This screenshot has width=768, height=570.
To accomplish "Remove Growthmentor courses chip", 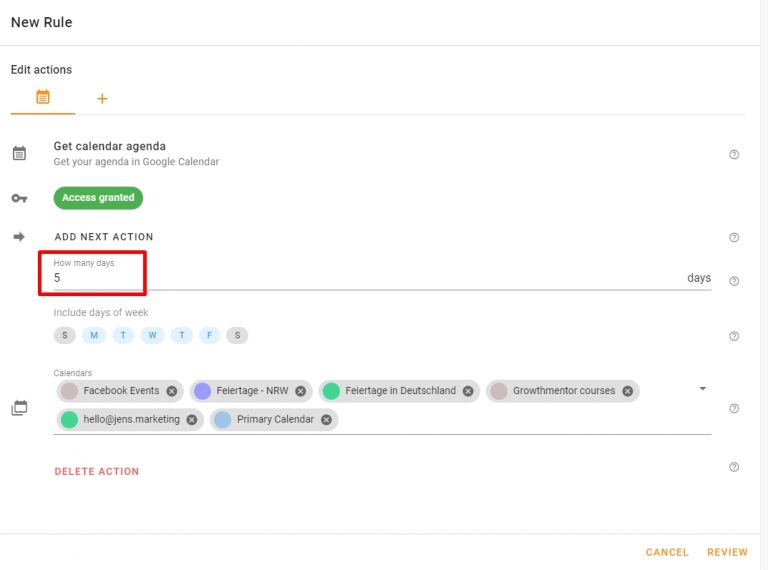I will tap(627, 391).
